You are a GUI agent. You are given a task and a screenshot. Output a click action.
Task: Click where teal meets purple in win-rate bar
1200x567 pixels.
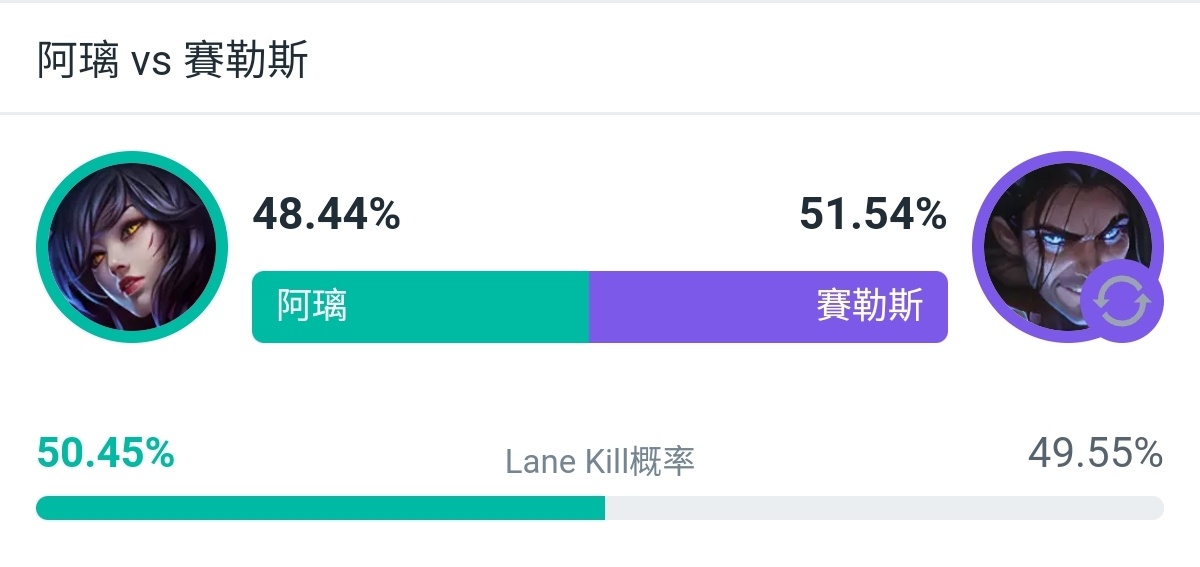pos(589,307)
